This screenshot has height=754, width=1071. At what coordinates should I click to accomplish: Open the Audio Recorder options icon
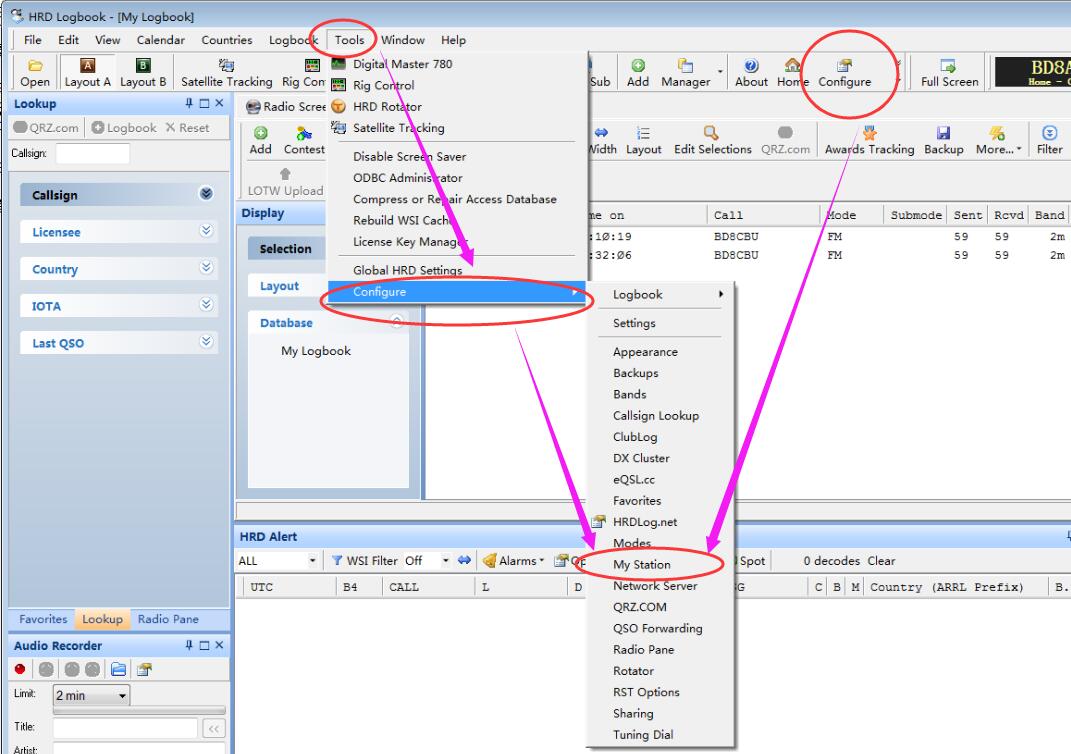(x=143, y=669)
